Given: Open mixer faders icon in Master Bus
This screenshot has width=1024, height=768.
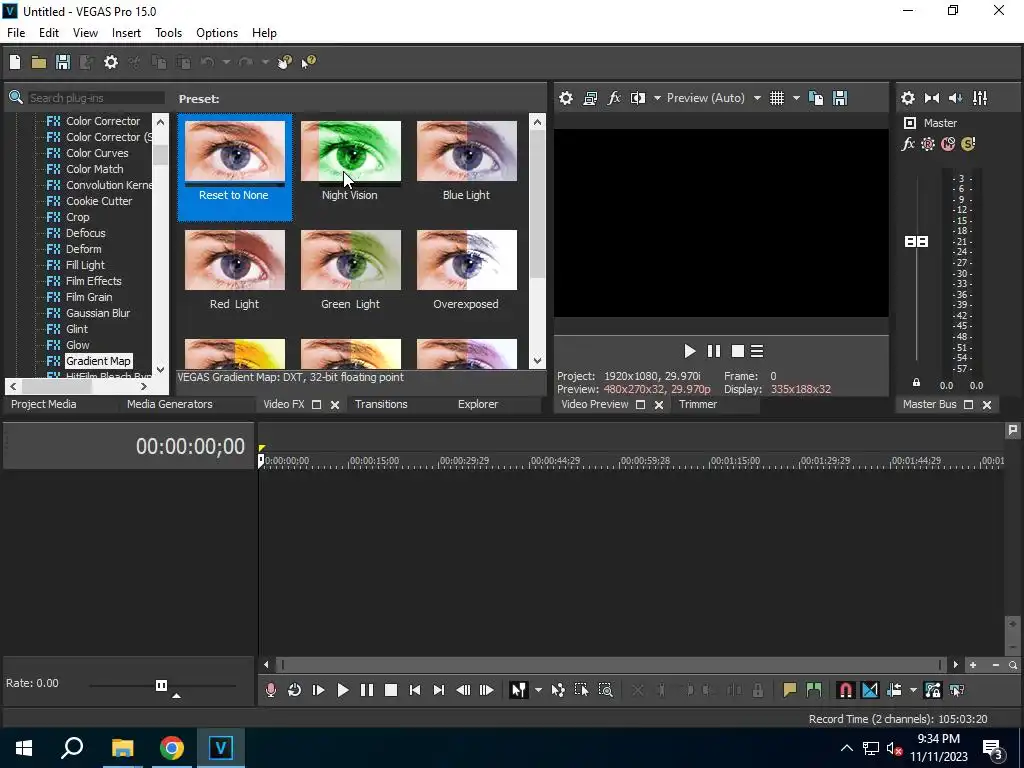Looking at the screenshot, I should coord(980,98).
